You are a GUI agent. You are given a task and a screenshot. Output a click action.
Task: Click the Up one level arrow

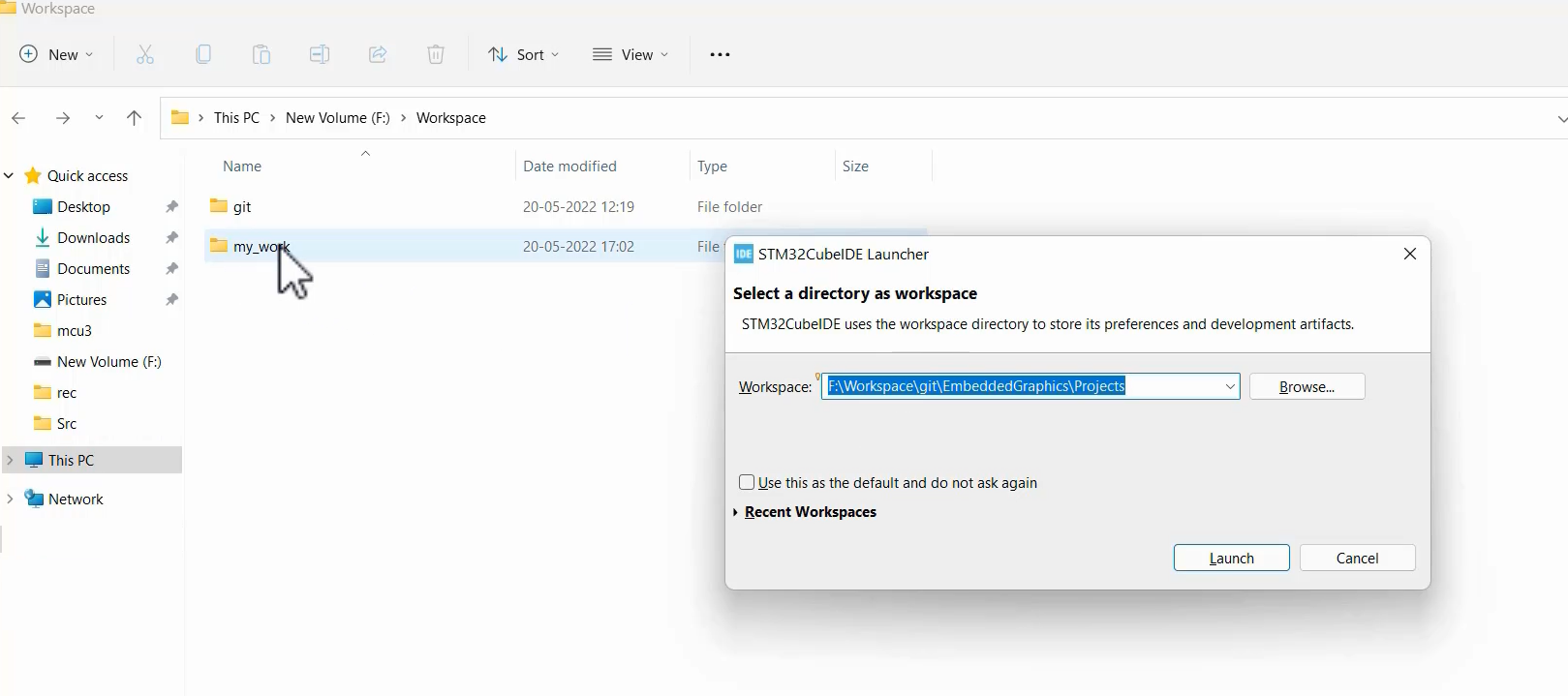click(135, 118)
